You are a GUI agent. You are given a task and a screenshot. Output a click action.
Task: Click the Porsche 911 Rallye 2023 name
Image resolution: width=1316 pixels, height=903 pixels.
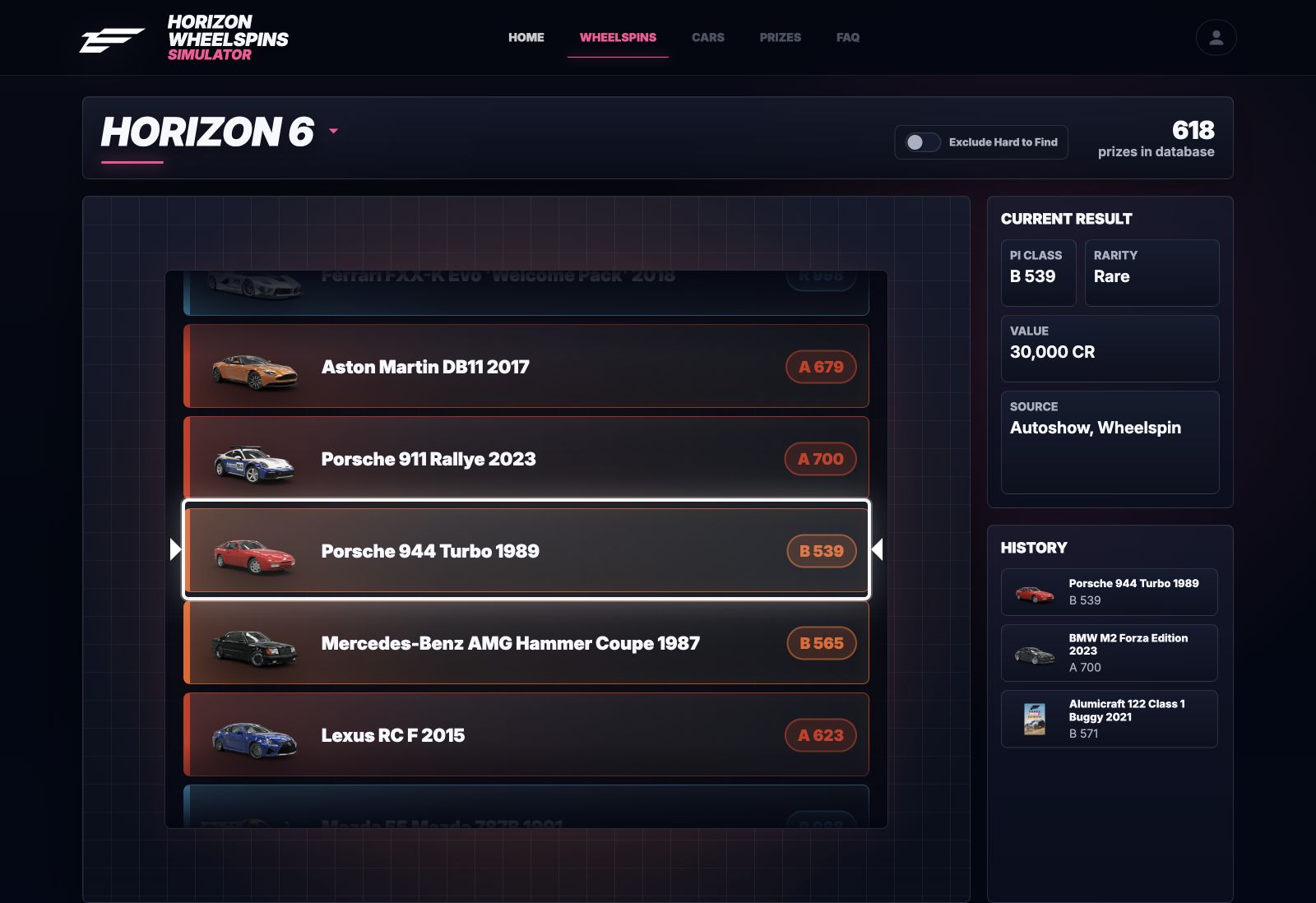click(x=429, y=459)
